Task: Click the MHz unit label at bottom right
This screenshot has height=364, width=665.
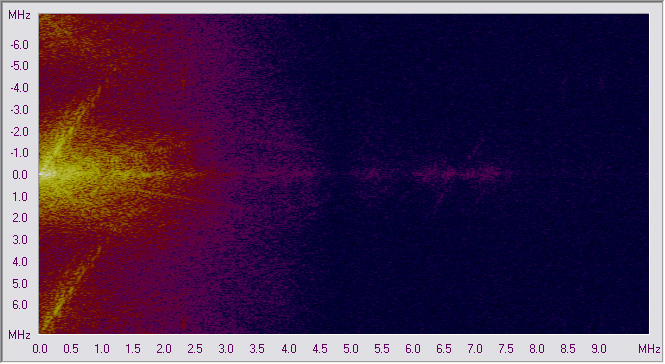Action: [649, 349]
